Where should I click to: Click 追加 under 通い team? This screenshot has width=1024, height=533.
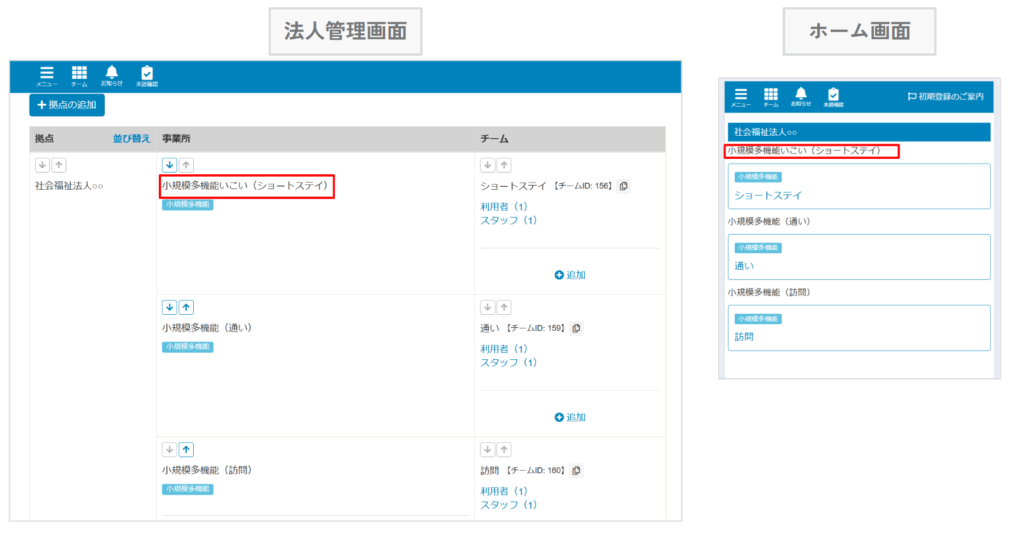[570, 417]
